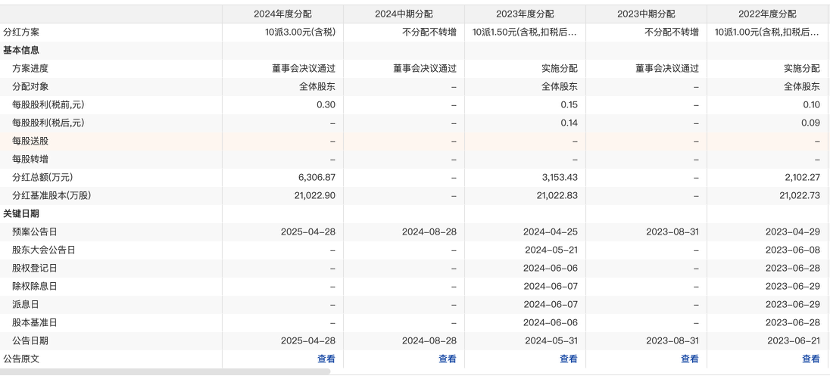This screenshot has width=830, height=380.
Task: Click the 每股股利(税前,元) row label
Action: (48, 105)
